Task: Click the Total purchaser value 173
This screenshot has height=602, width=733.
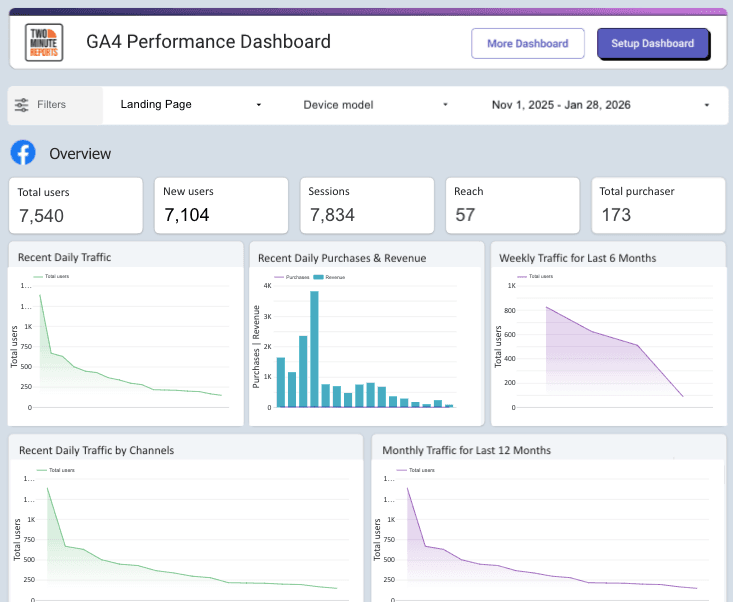Action: point(616,215)
